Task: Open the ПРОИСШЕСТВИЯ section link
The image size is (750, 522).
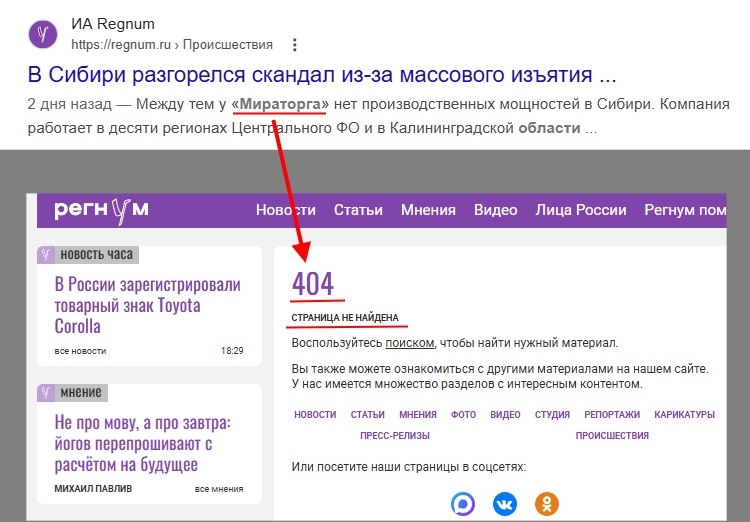Action: [612, 436]
